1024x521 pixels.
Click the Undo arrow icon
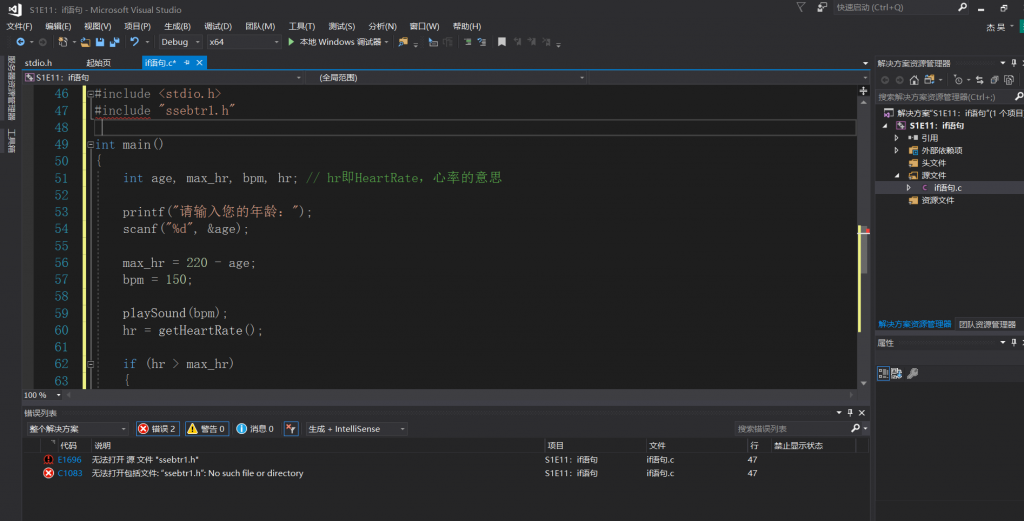[x=135, y=42]
